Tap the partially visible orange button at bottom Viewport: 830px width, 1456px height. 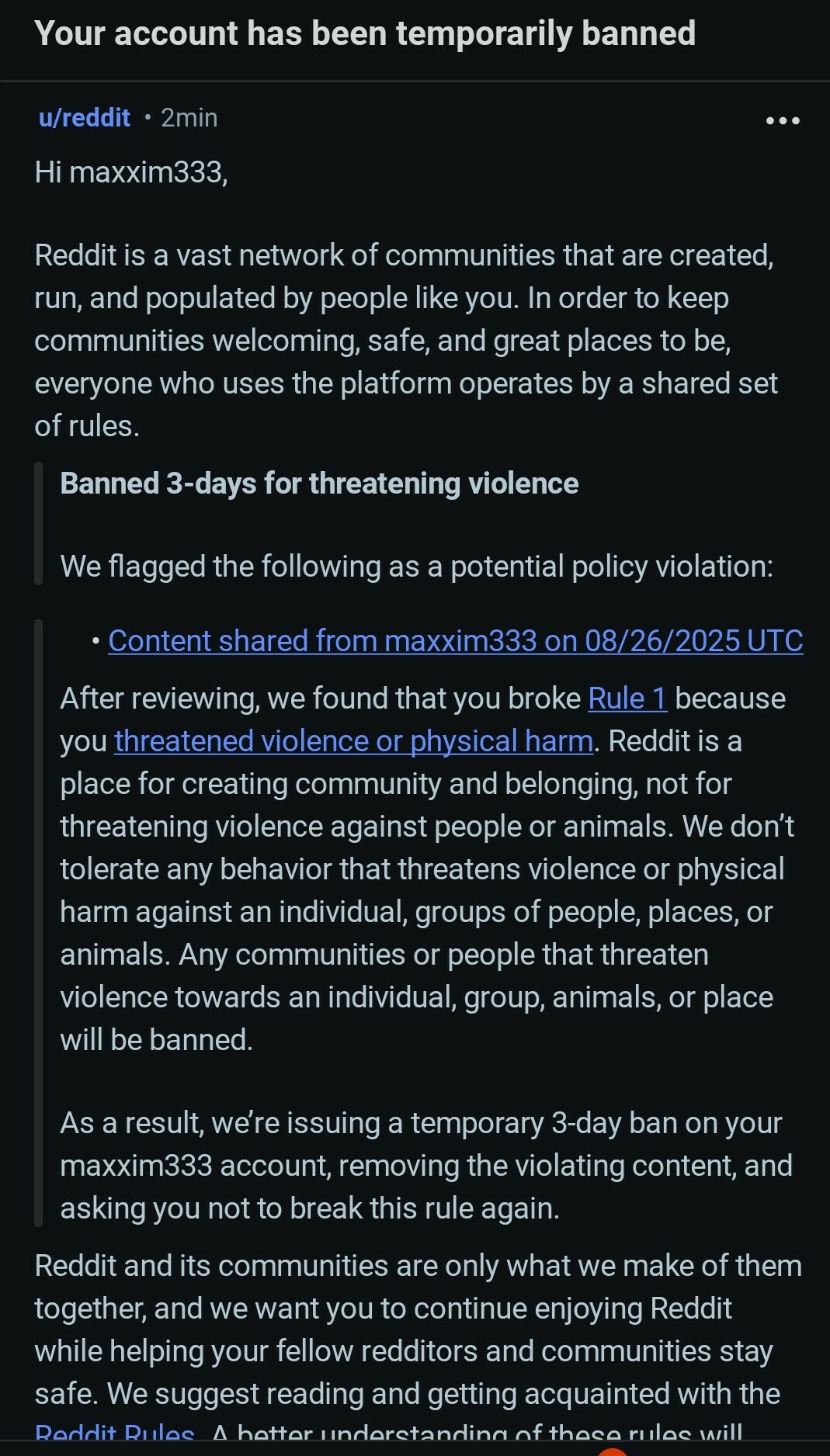click(x=613, y=1451)
